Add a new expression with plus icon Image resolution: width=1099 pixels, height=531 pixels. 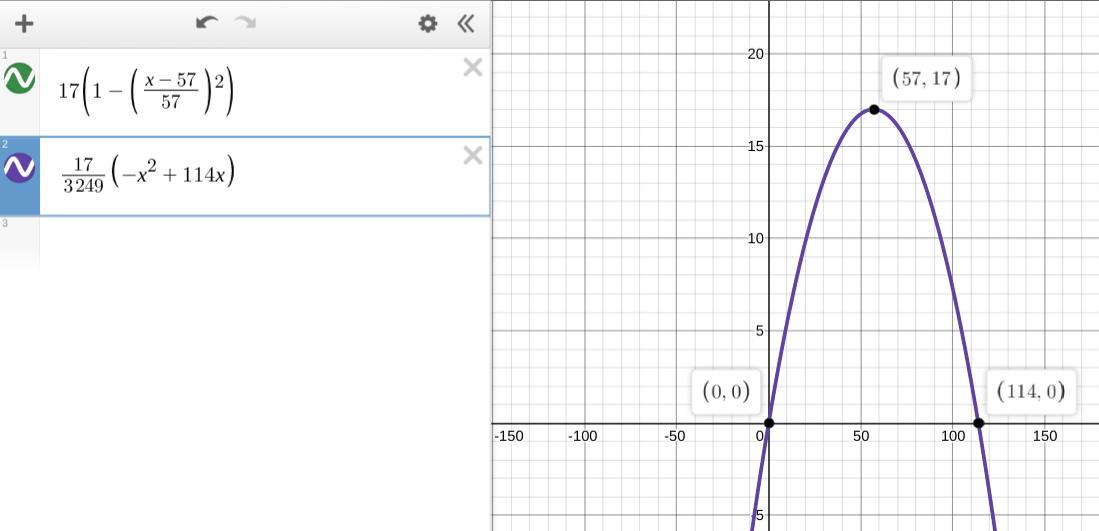[24, 24]
